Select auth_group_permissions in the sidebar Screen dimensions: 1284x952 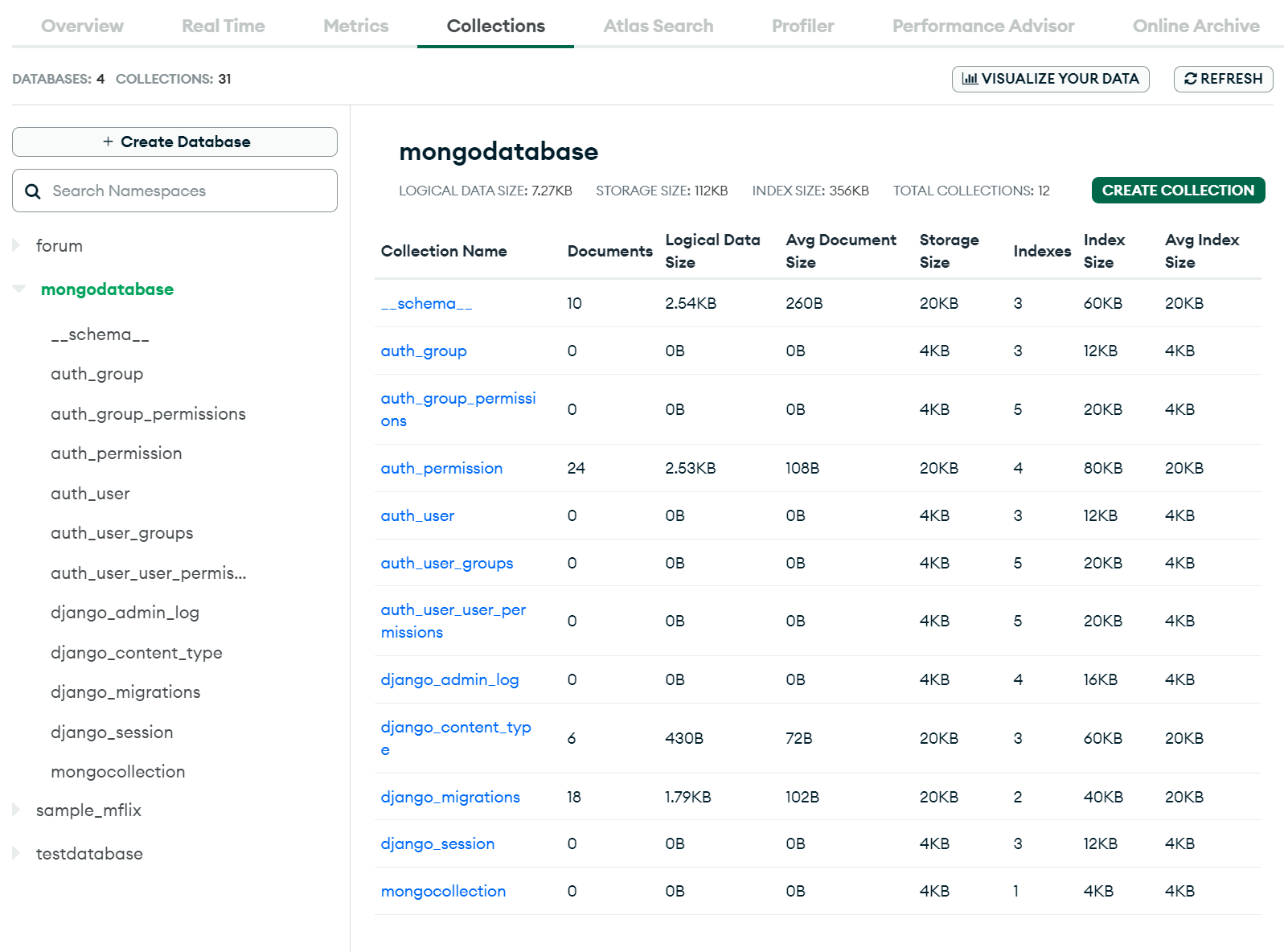pyautogui.click(x=148, y=414)
